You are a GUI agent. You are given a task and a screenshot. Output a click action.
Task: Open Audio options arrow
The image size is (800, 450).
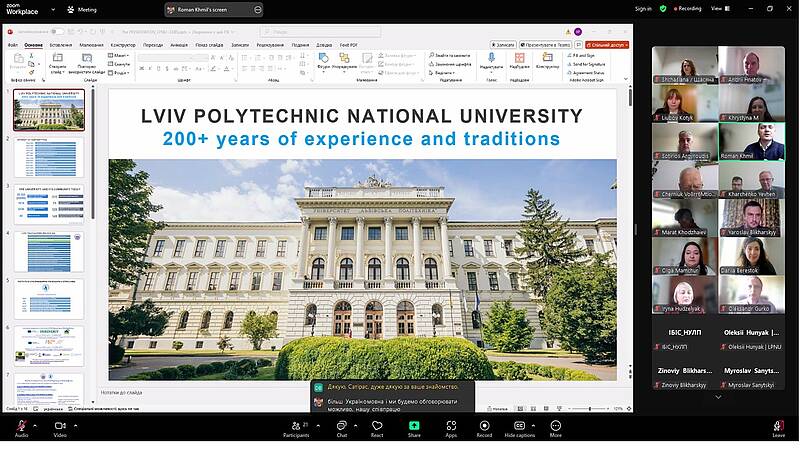click(35, 426)
